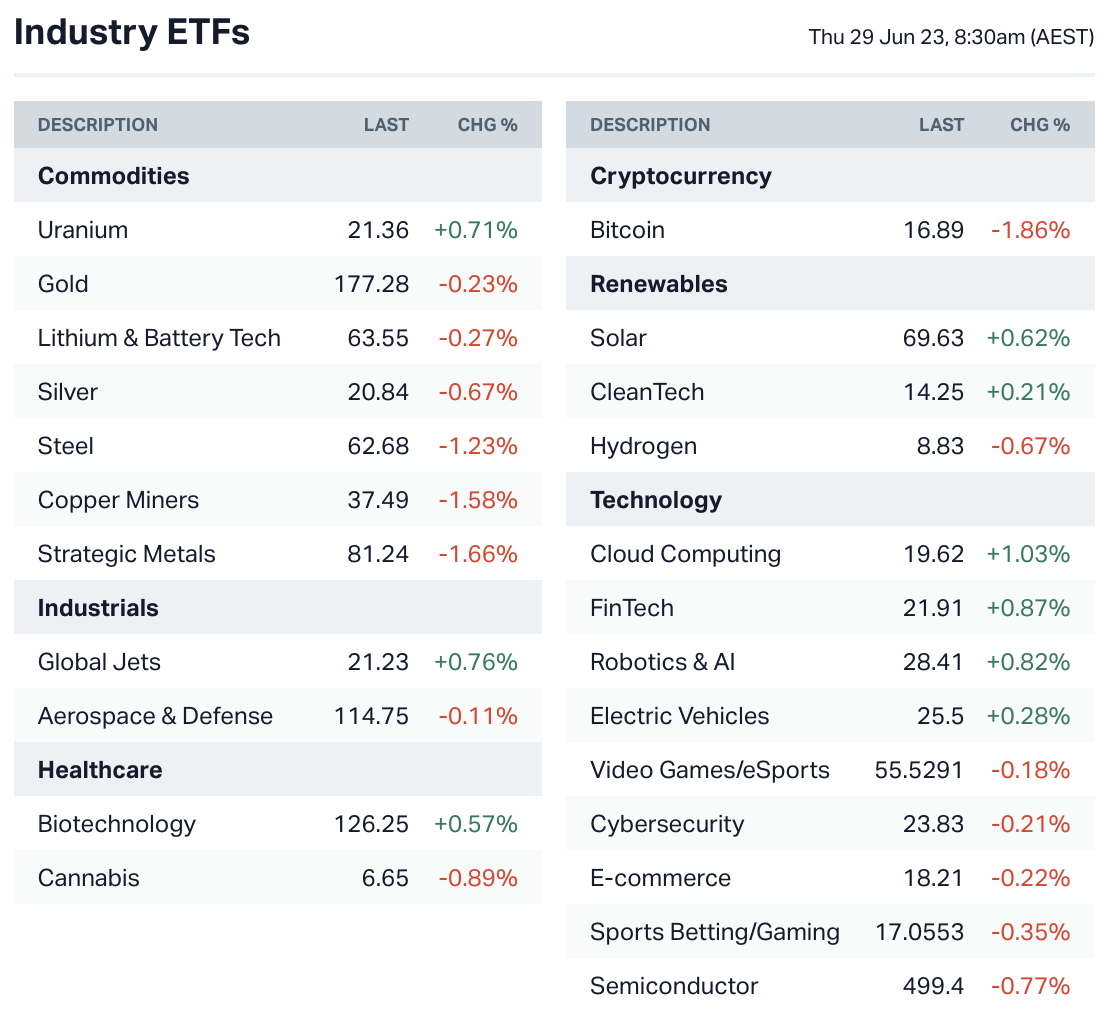Sort the left table by CHG % header
Viewport: 1112px width, 1010px height.
(x=487, y=125)
